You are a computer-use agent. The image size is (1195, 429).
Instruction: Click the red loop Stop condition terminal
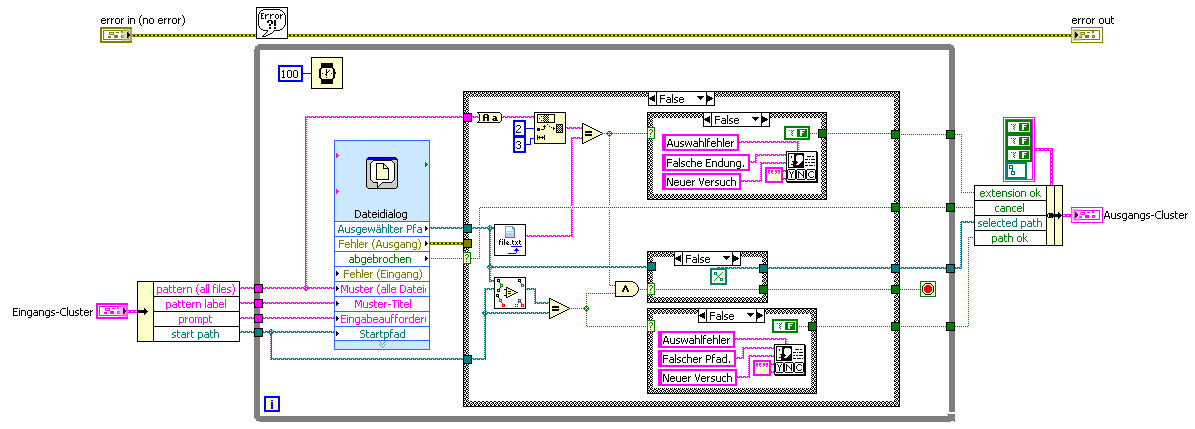(x=927, y=290)
